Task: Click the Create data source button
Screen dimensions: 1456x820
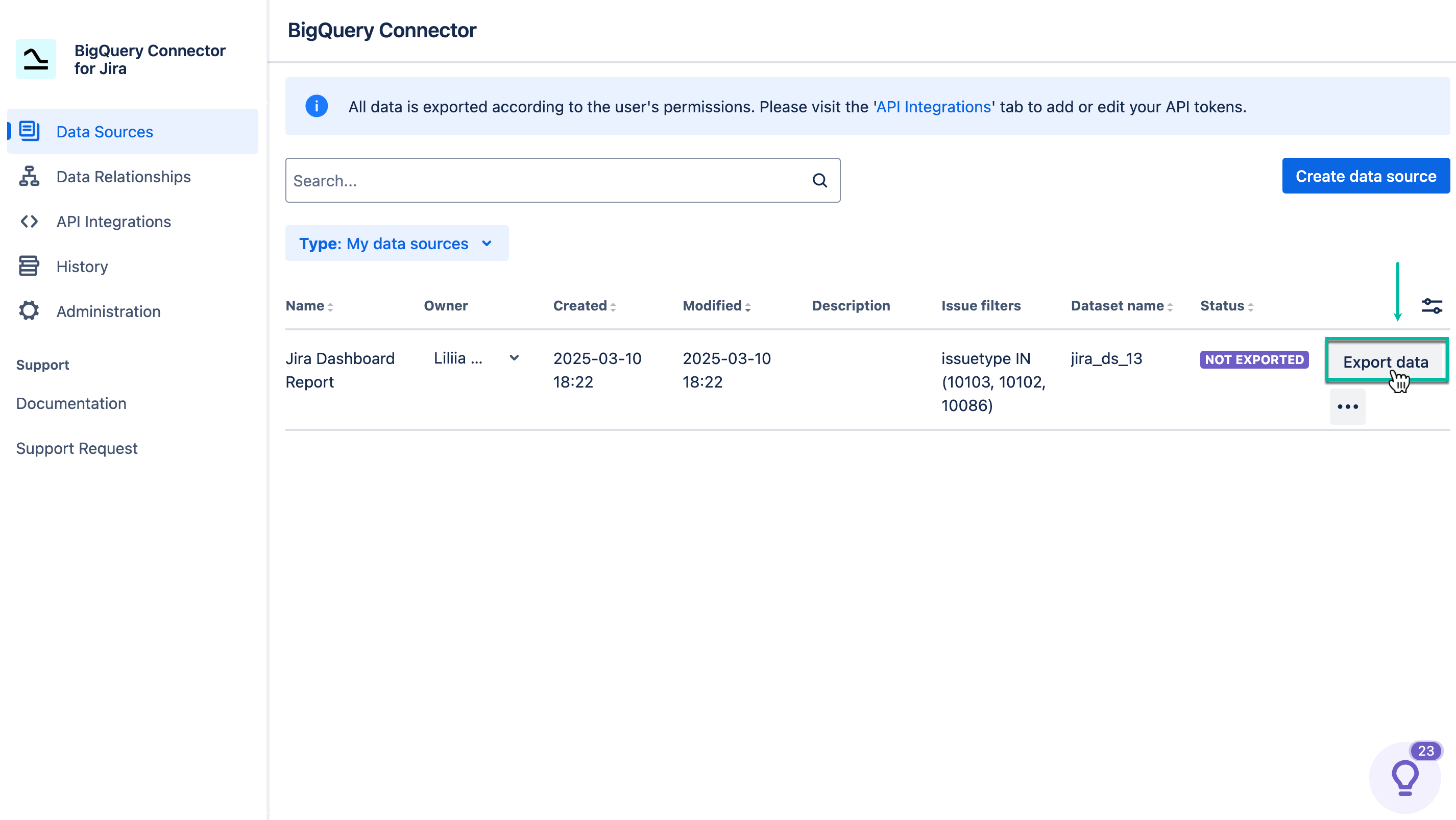Action: 1366,176
